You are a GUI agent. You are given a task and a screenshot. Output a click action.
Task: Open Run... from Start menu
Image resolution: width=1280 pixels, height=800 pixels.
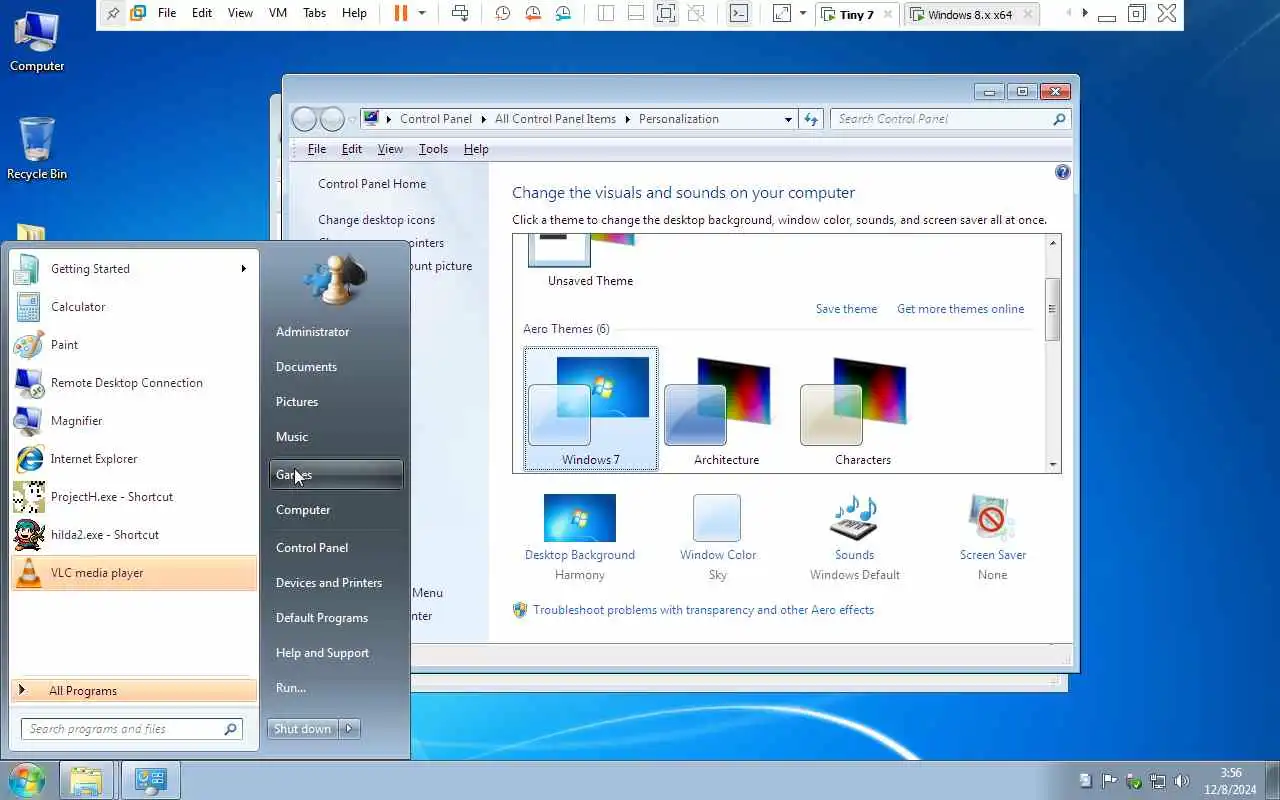coord(336,688)
